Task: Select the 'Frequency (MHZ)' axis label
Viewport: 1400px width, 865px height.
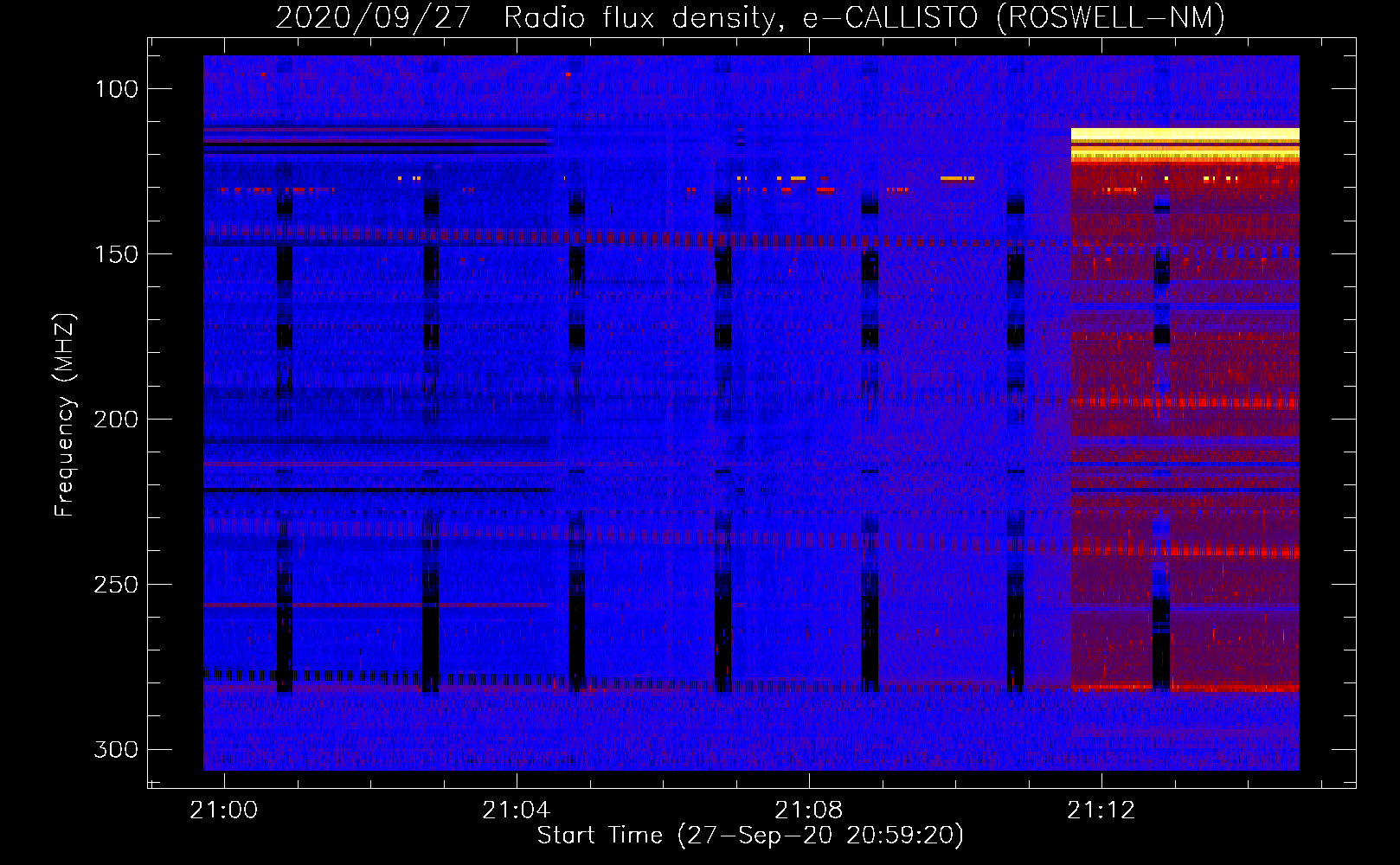Action: [x=65, y=414]
